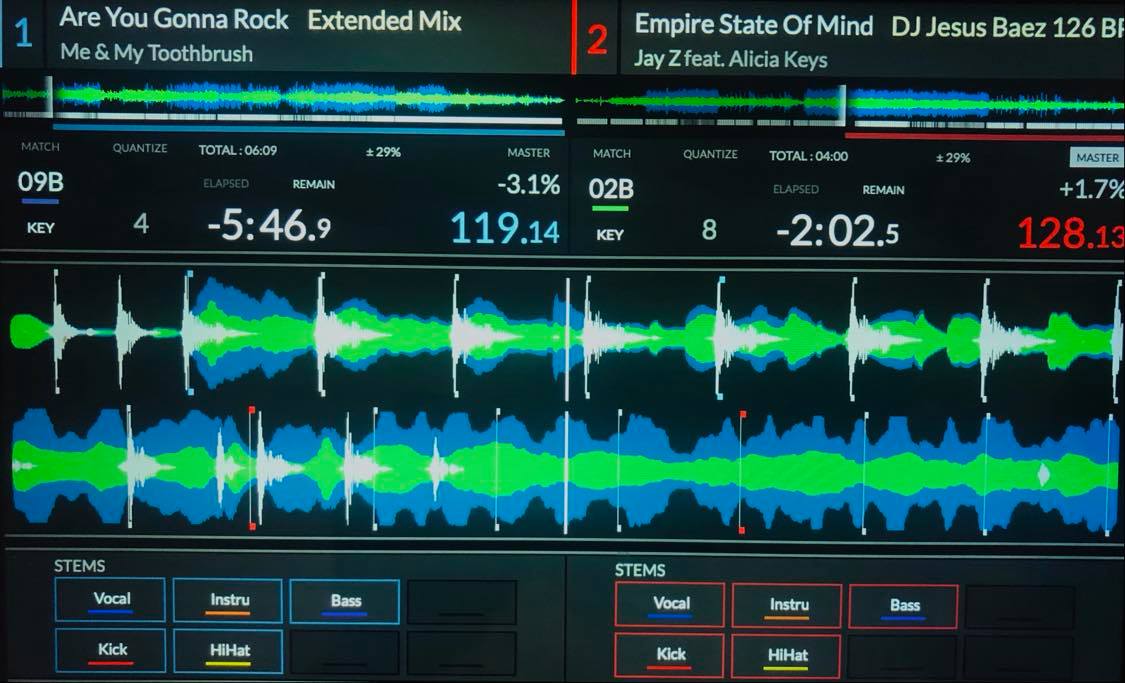Viewport: 1125px width, 683px height.
Task: Toggle the Instru stem on deck 1
Action: pos(227,600)
